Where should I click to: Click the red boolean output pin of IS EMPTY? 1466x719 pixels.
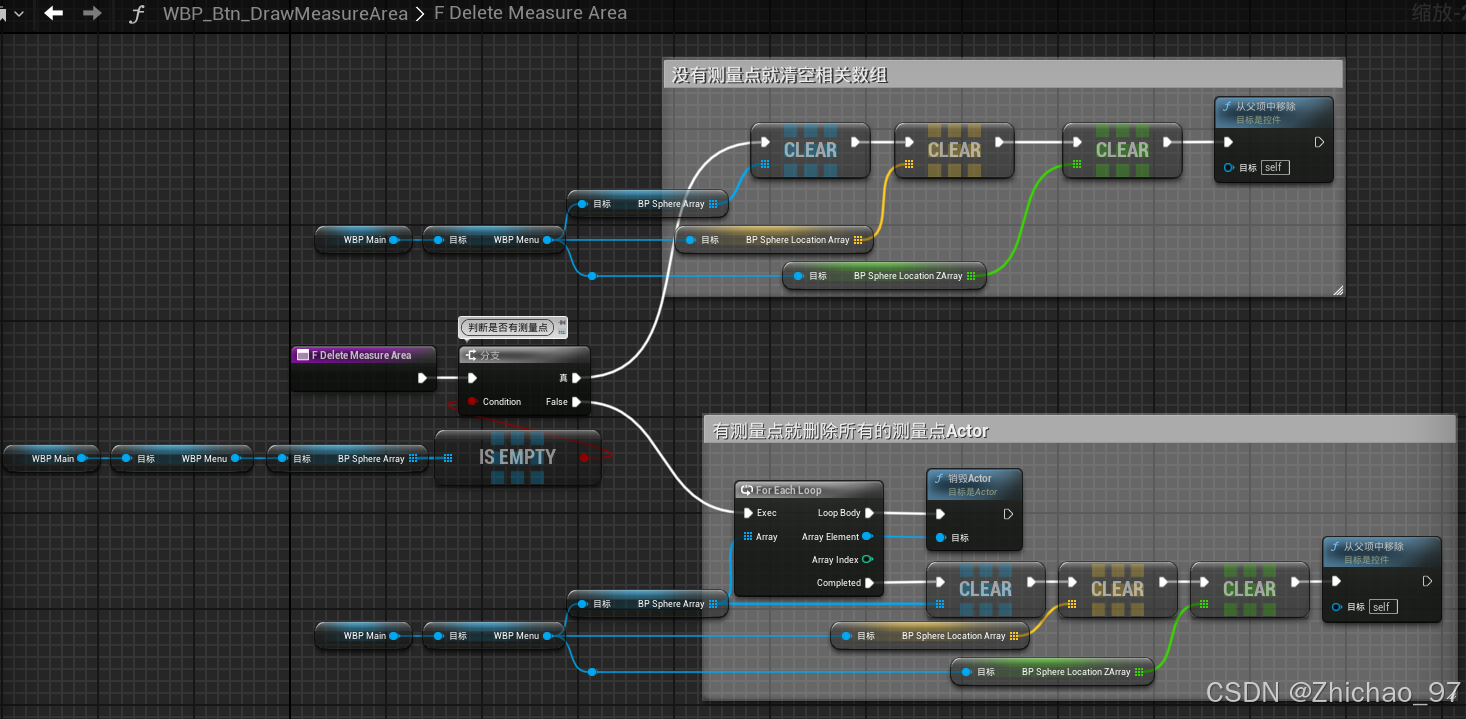tap(584, 458)
